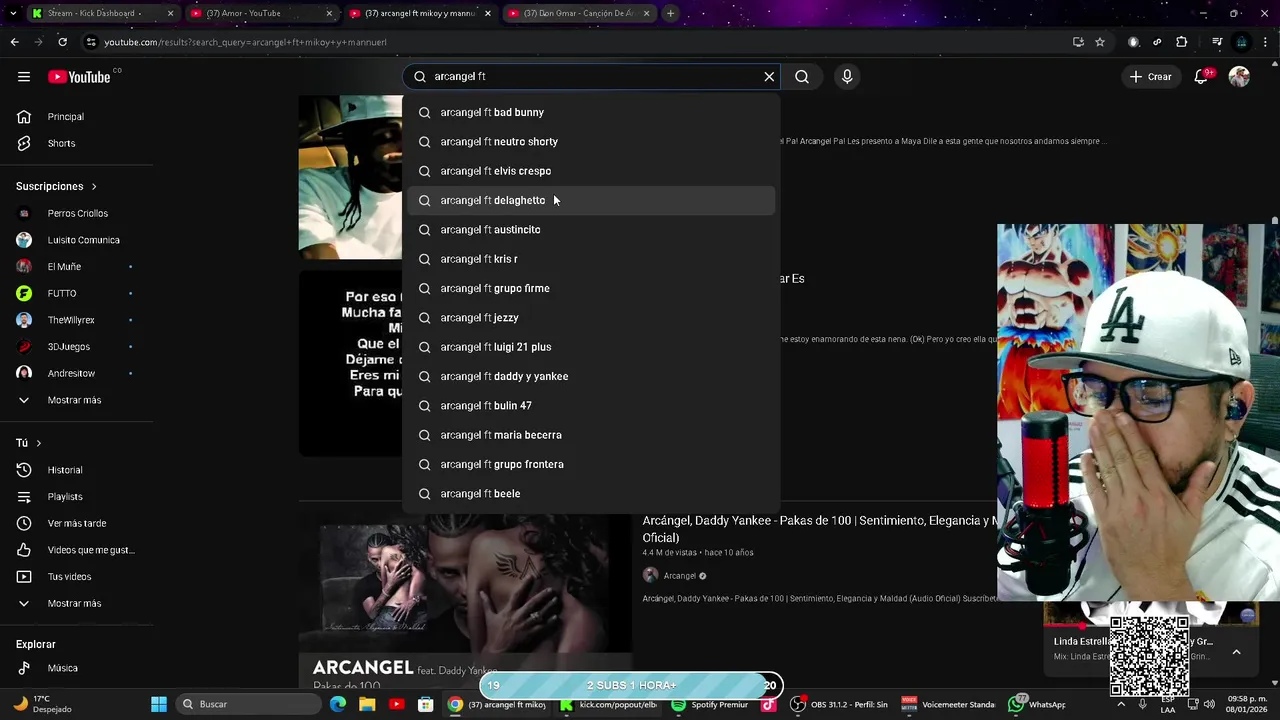Switch to the Amor - YouTube tab

click(261, 13)
